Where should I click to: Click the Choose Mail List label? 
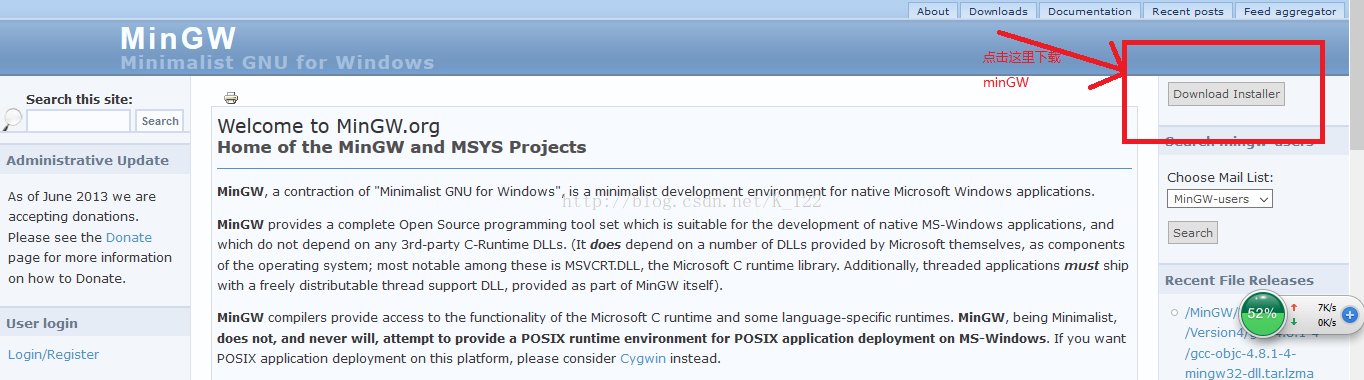[1220, 178]
